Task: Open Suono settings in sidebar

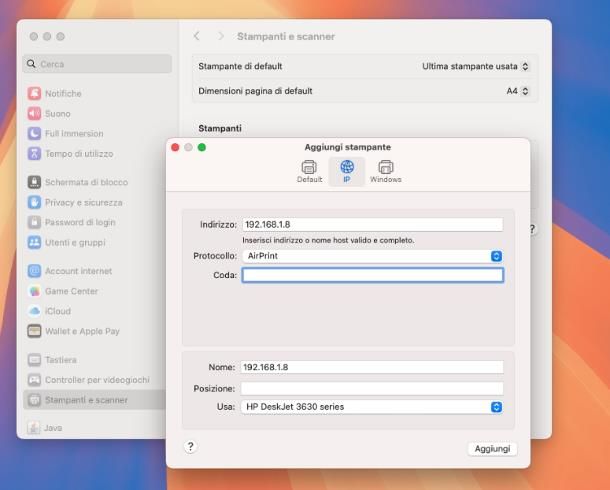Action: 57,114
